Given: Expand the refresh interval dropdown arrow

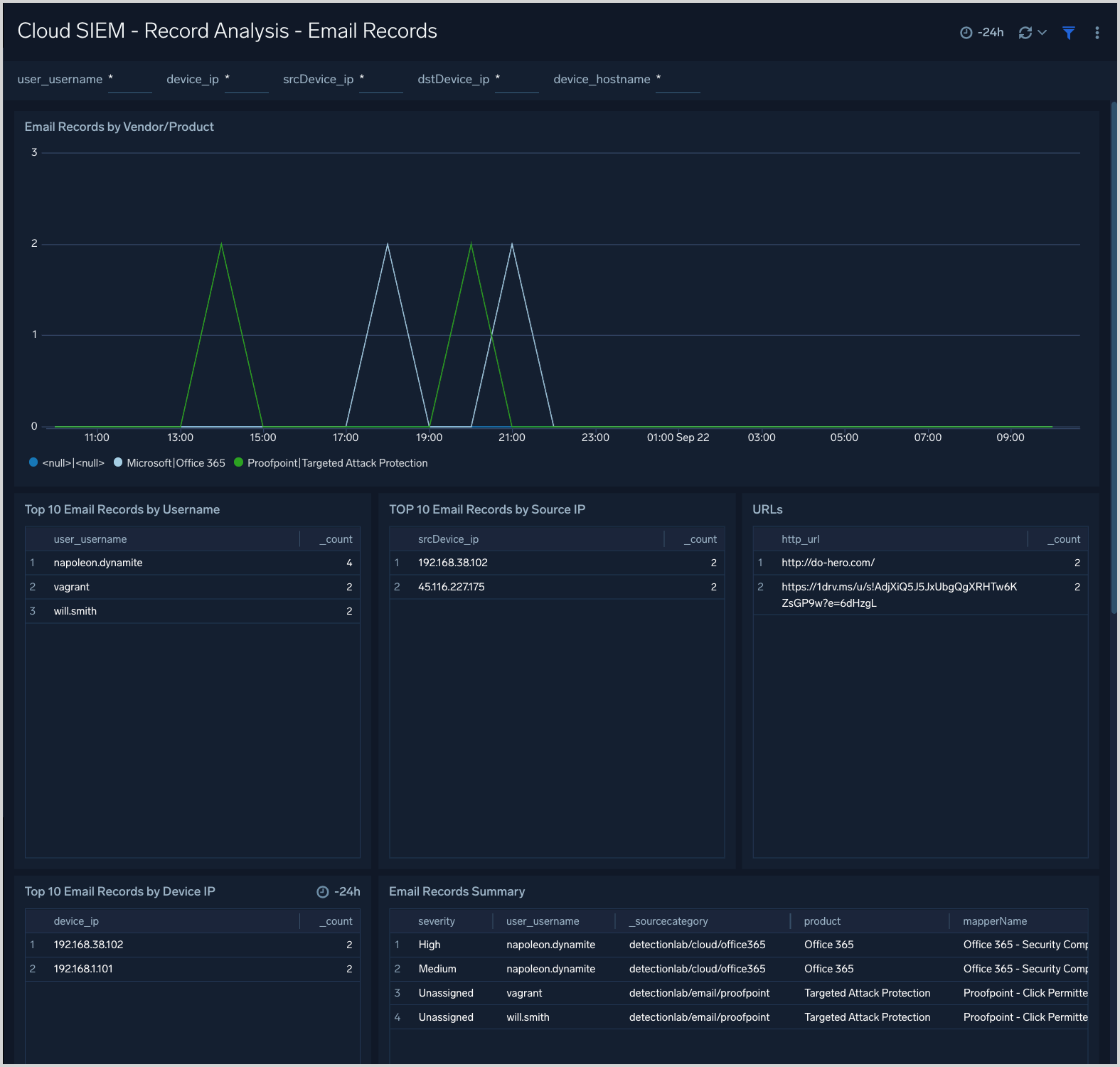Looking at the screenshot, I should pos(1042,33).
